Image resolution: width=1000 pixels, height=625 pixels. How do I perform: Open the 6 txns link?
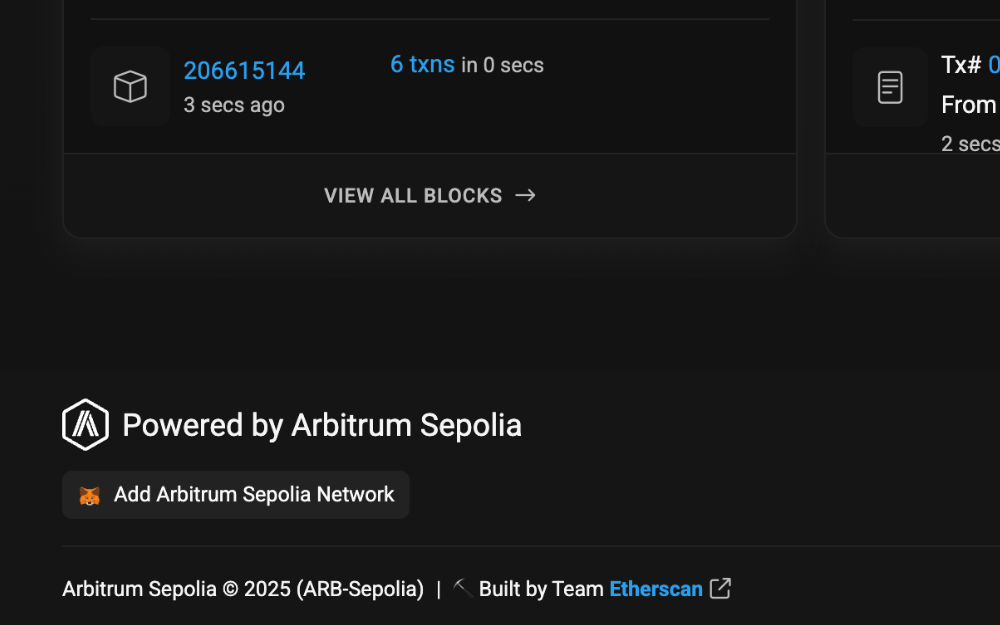pyautogui.click(x=422, y=65)
